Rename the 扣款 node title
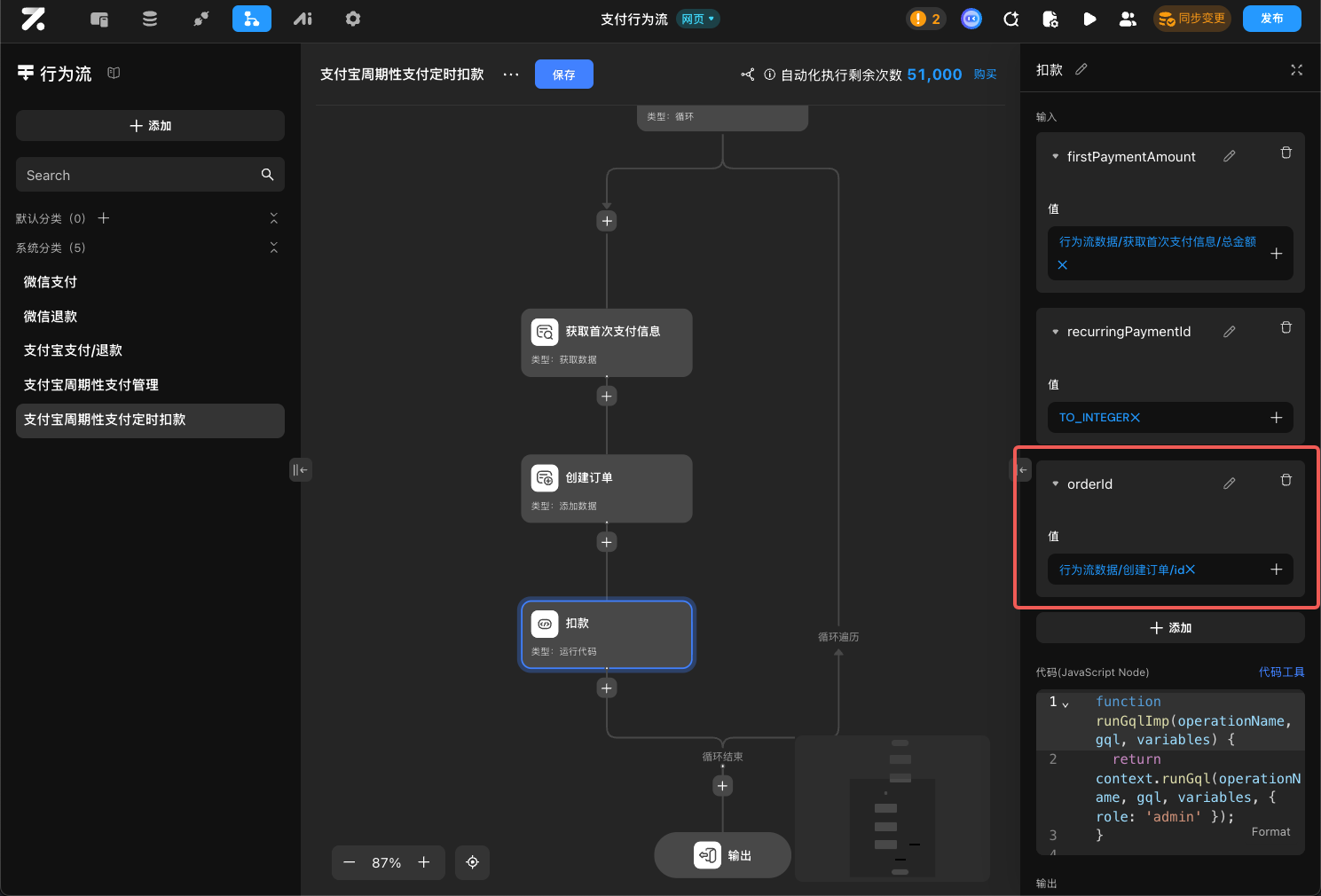This screenshot has height=896, width=1321. (1081, 69)
